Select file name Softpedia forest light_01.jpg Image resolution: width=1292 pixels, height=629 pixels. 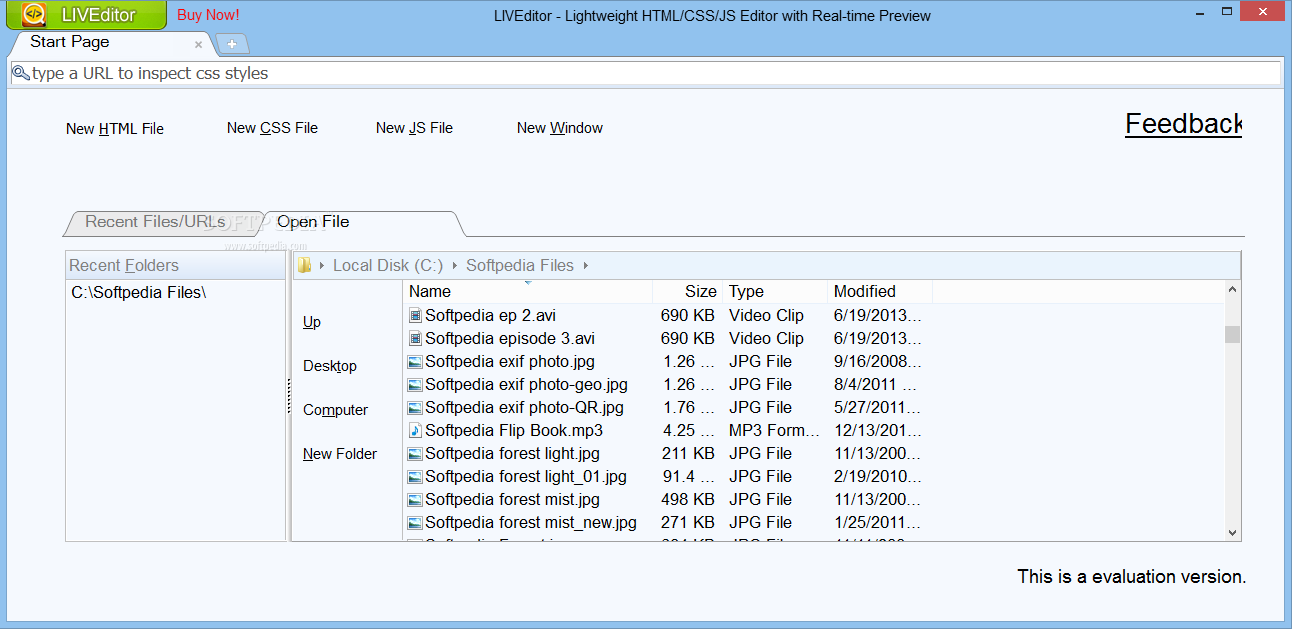526,476
